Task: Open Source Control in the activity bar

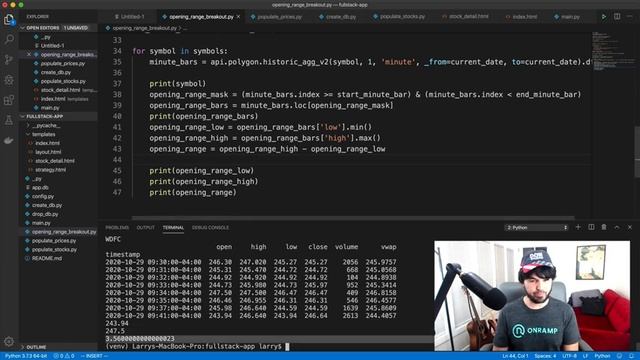Action: pyautogui.click(x=9, y=60)
